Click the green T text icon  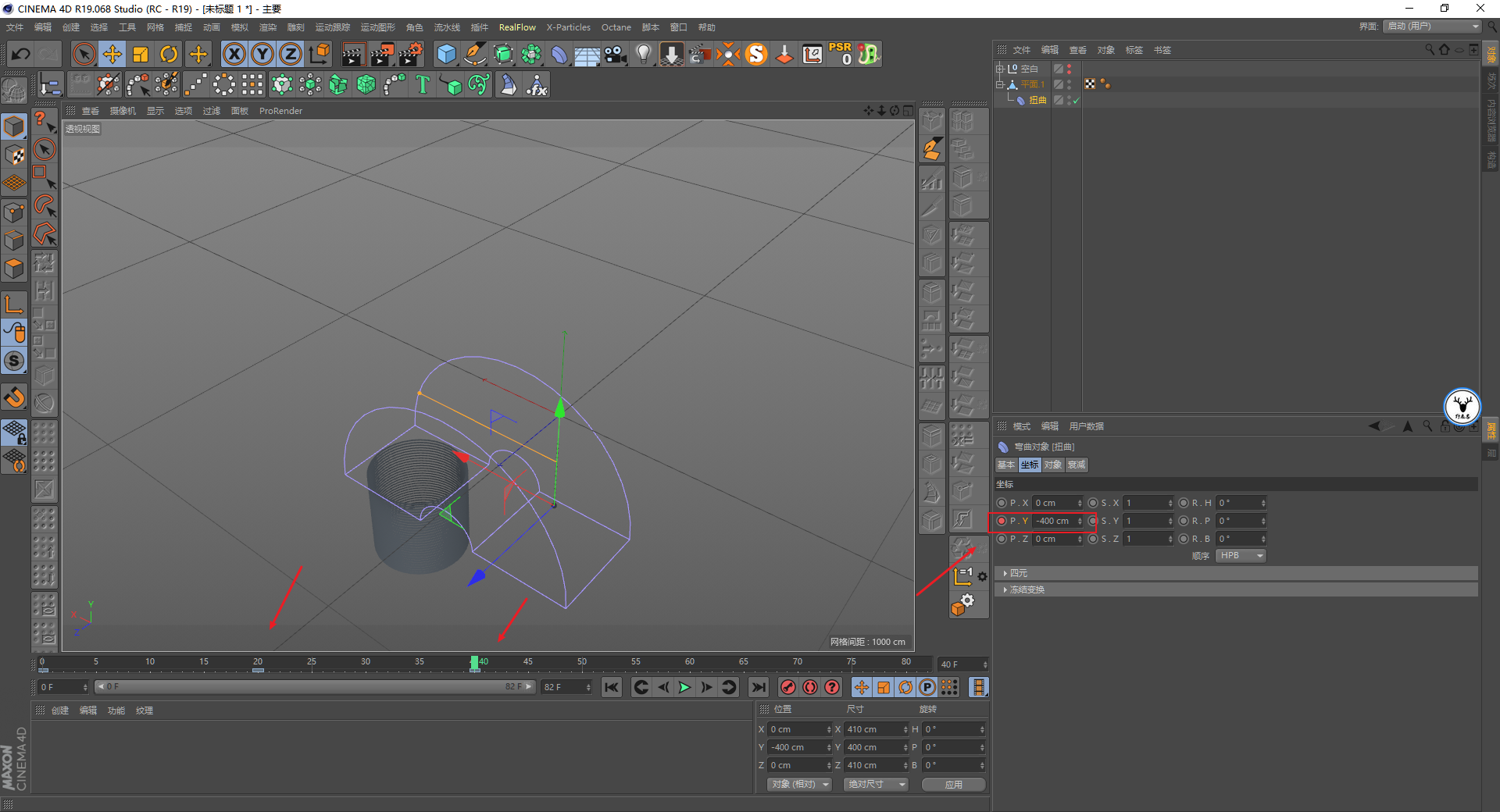pos(423,84)
